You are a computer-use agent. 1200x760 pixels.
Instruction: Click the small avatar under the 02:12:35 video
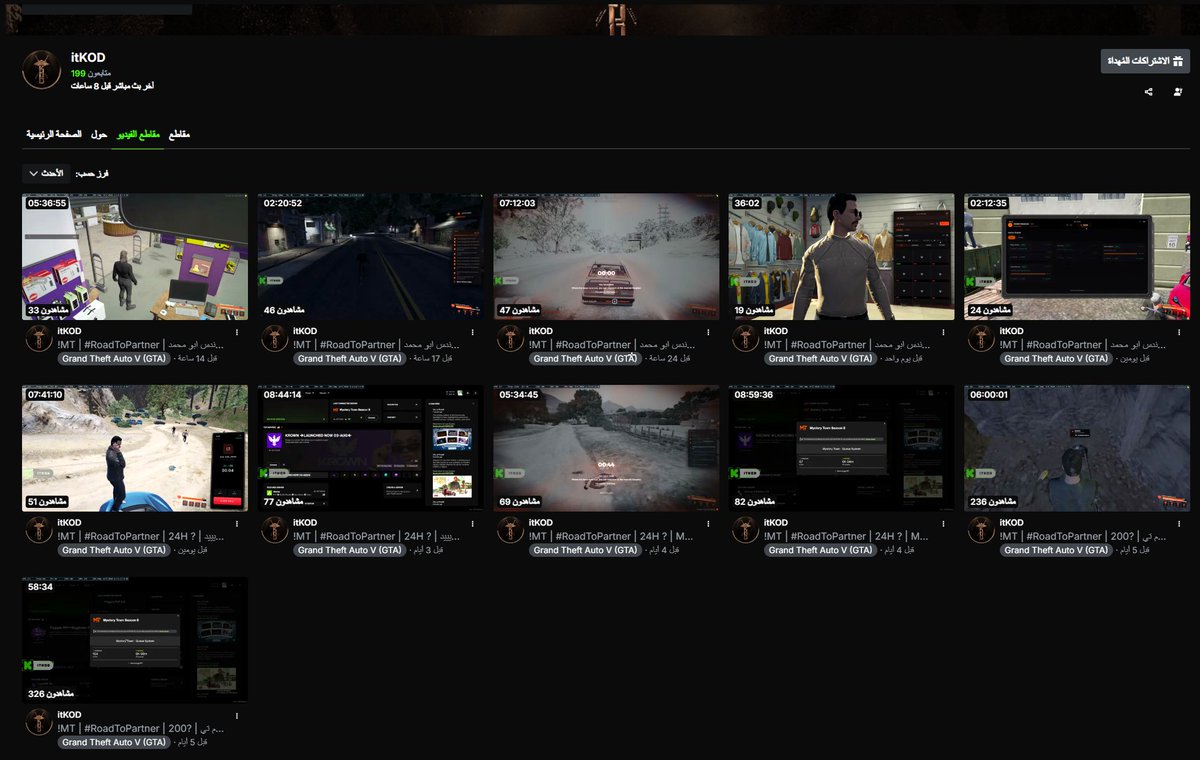tap(981, 339)
